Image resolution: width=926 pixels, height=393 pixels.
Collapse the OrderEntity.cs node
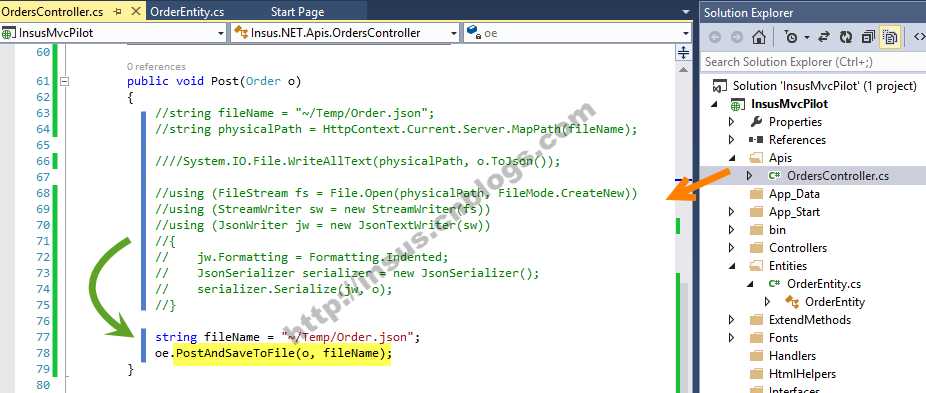[x=750, y=284]
